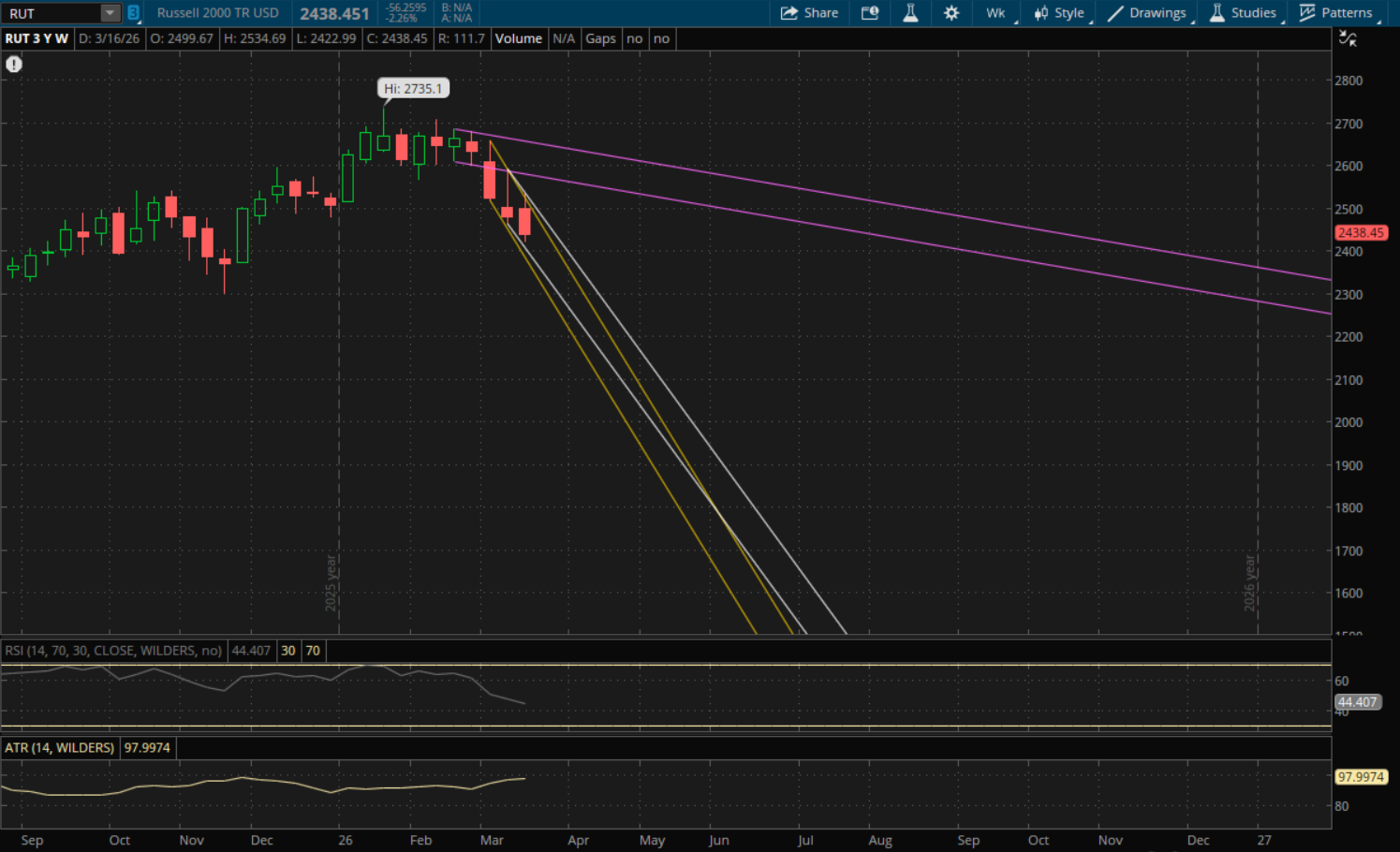
Task: Click the collapse chart arrows icon
Action: pyautogui.click(x=1348, y=38)
